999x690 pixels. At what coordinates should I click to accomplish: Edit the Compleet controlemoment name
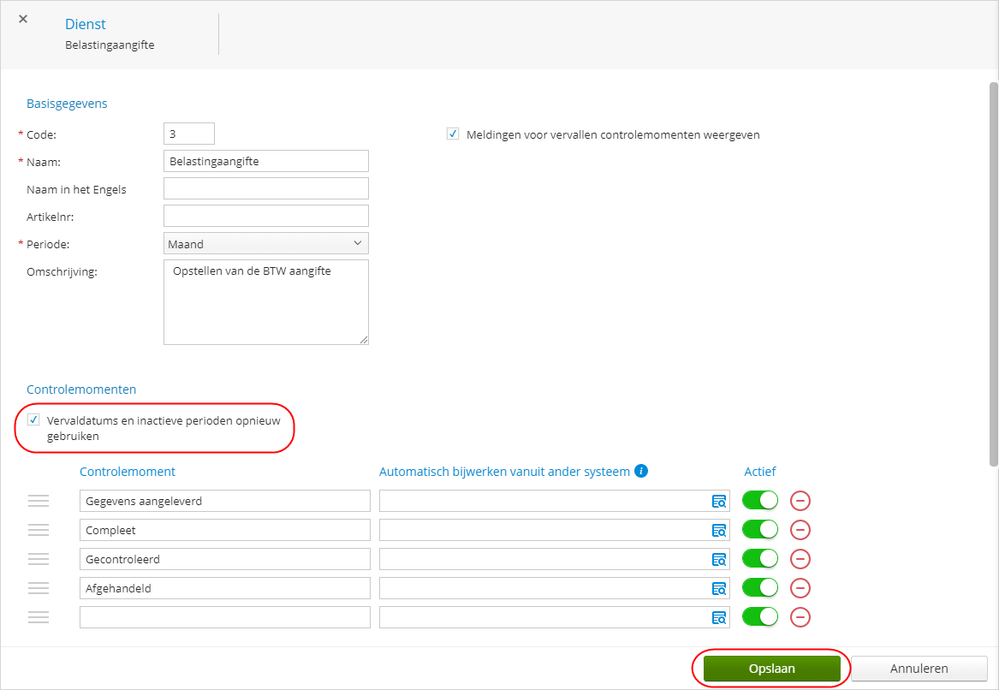225,530
